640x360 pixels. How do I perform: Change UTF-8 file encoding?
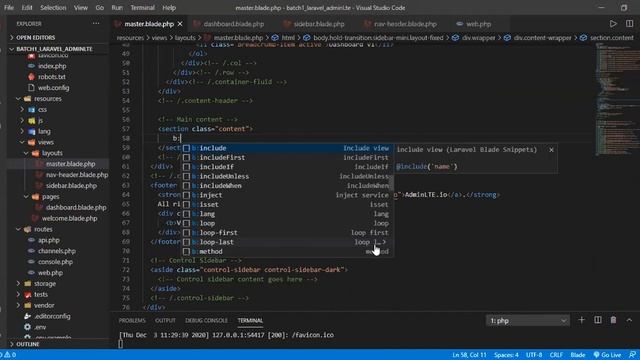pos(534,355)
